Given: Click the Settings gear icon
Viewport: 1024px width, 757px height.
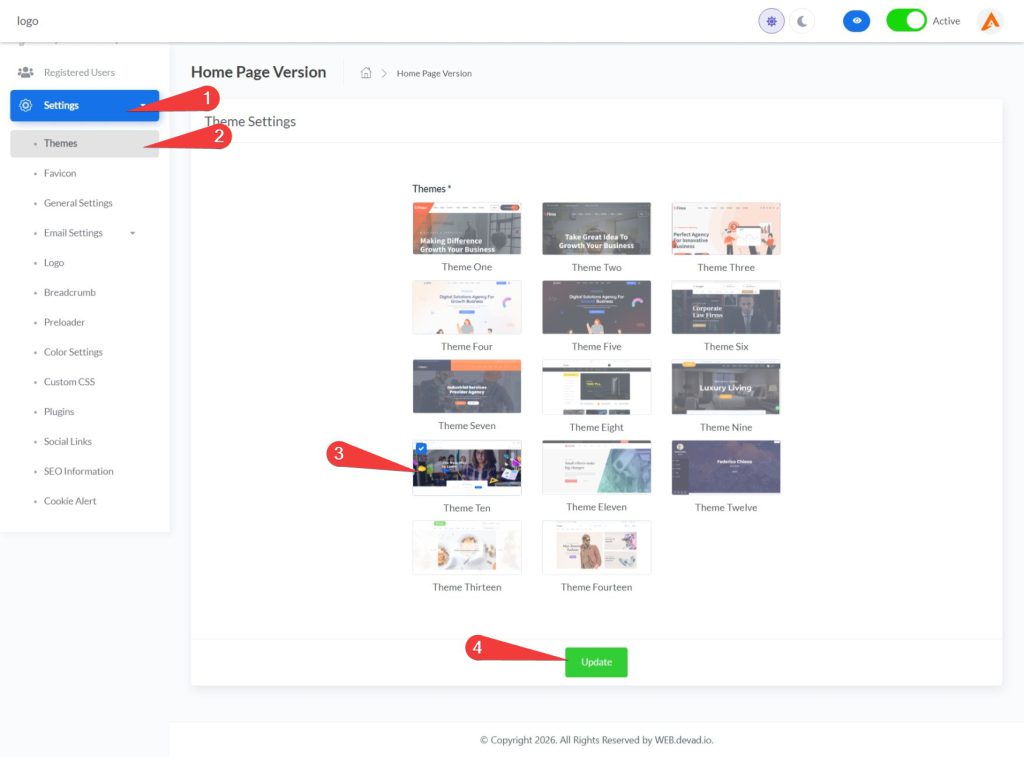Looking at the screenshot, I should [x=26, y=105].
